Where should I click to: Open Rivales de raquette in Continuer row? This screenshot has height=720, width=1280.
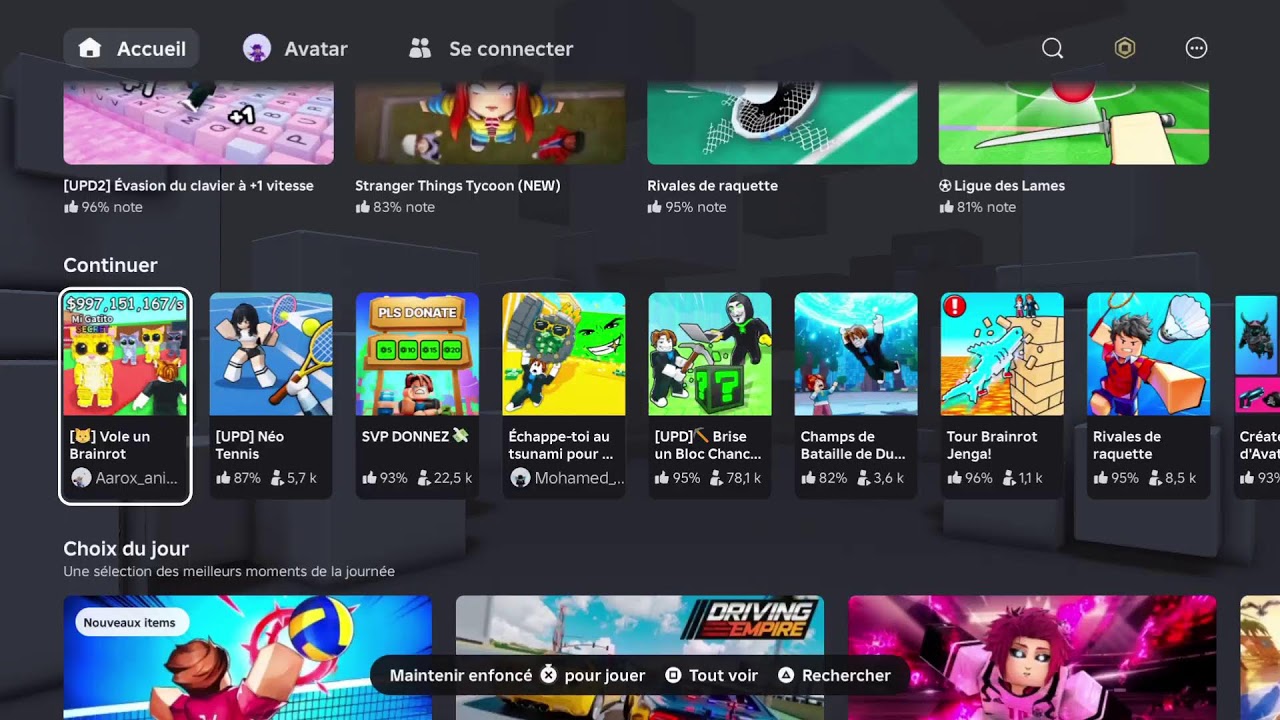[x=1148, y=396]
